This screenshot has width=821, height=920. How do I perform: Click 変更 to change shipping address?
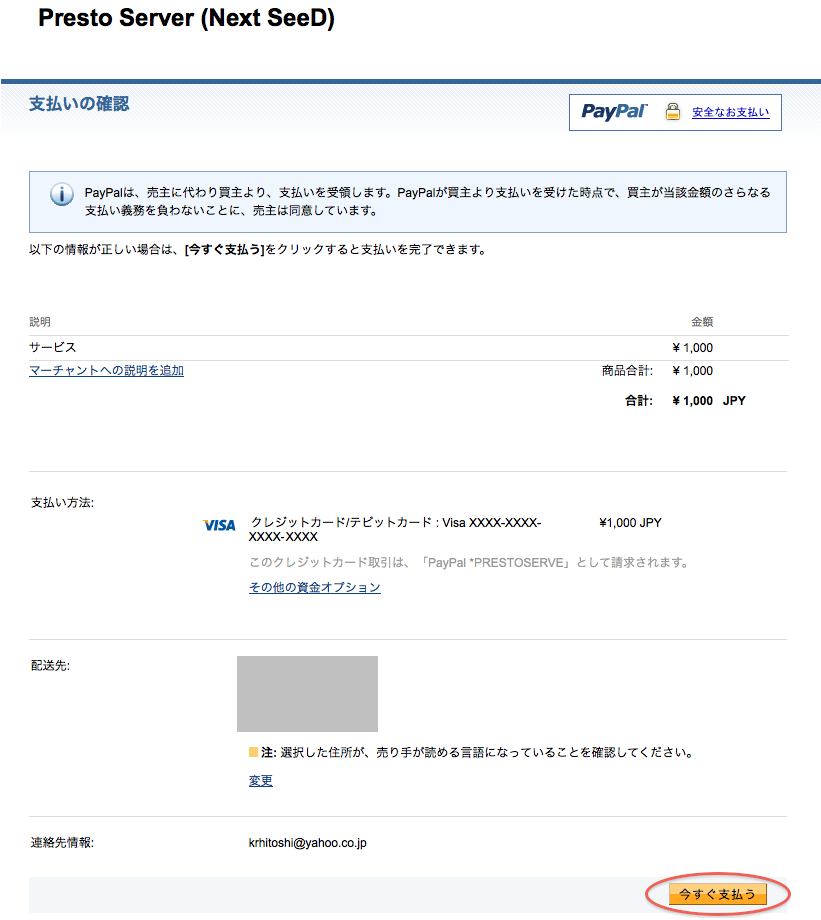click(261, 781)
